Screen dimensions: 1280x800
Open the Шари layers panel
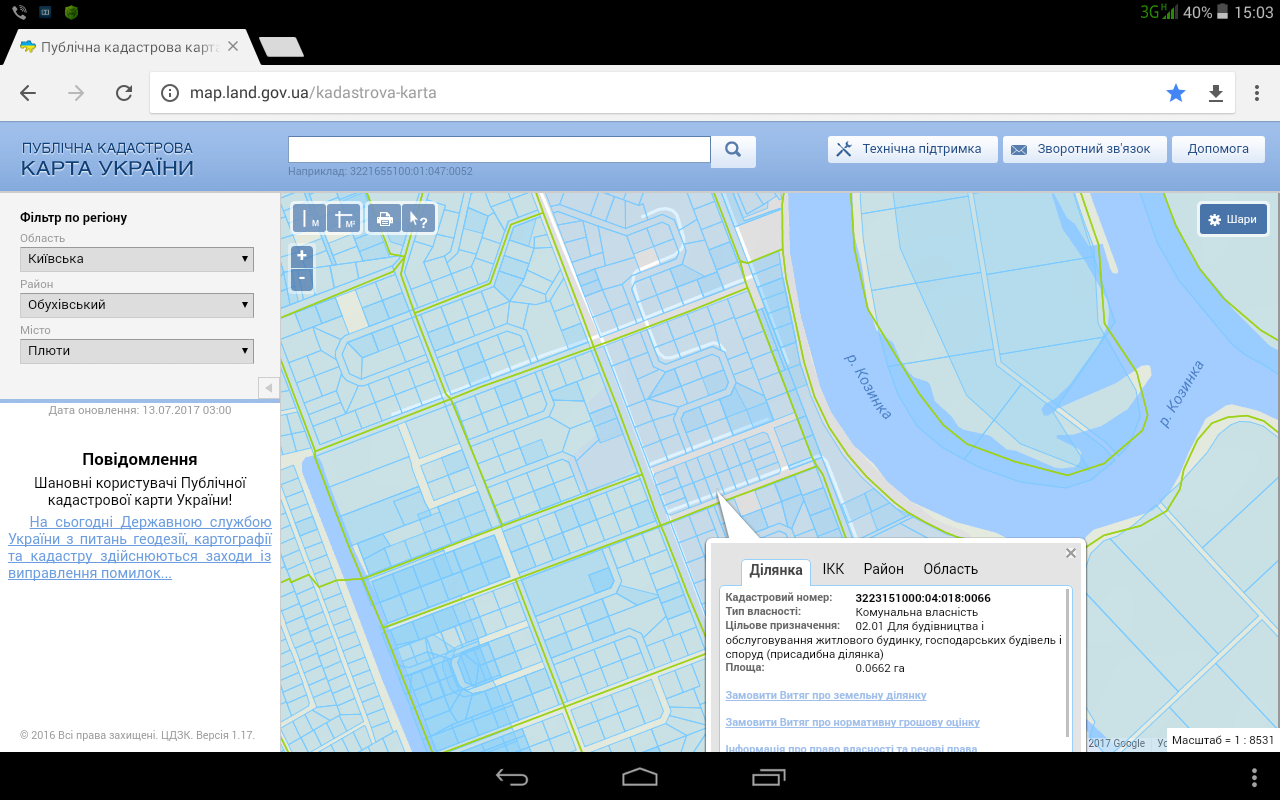click(1233, 219)
